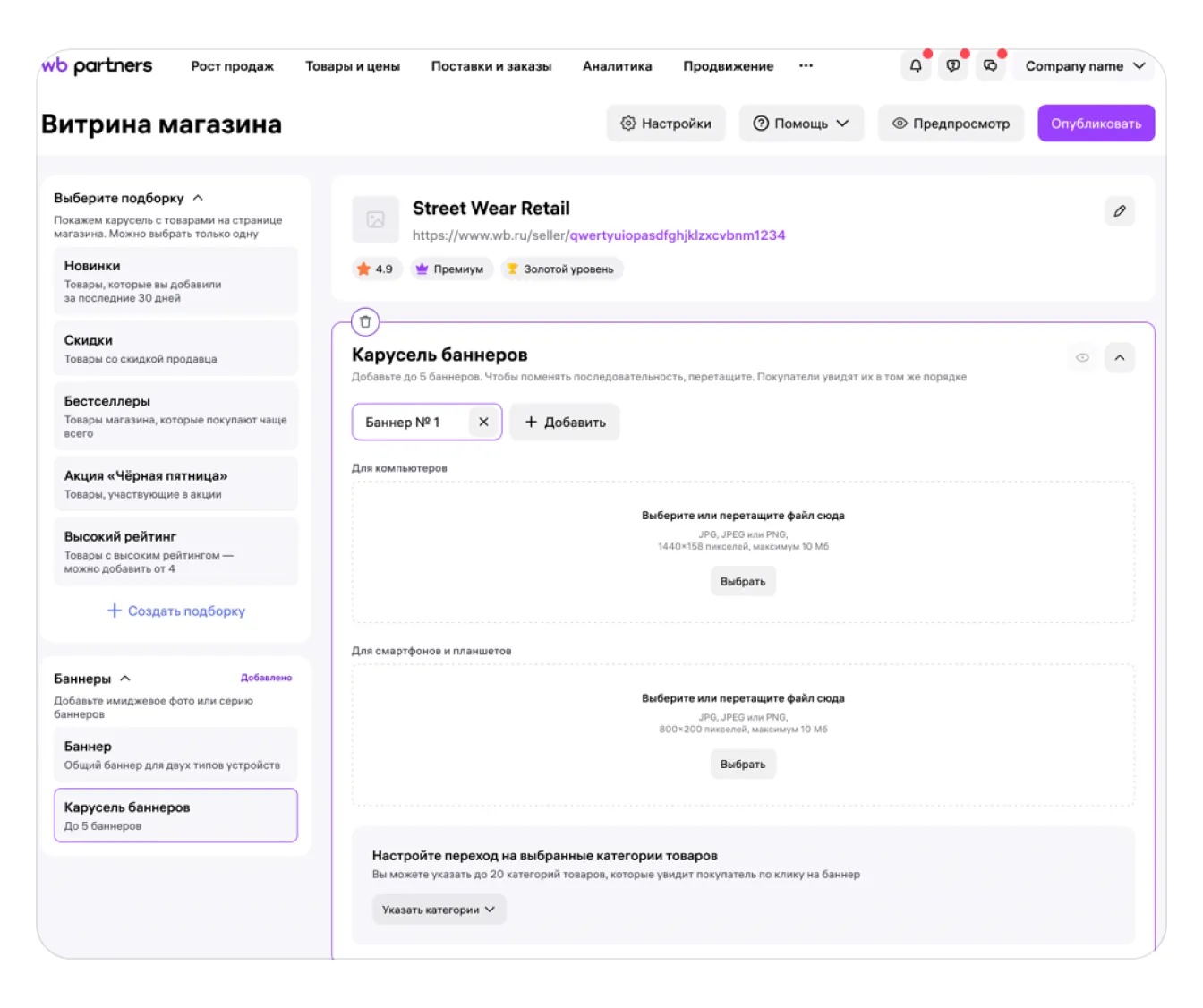Select the Бестселлеры collection option

coord(175,415)
